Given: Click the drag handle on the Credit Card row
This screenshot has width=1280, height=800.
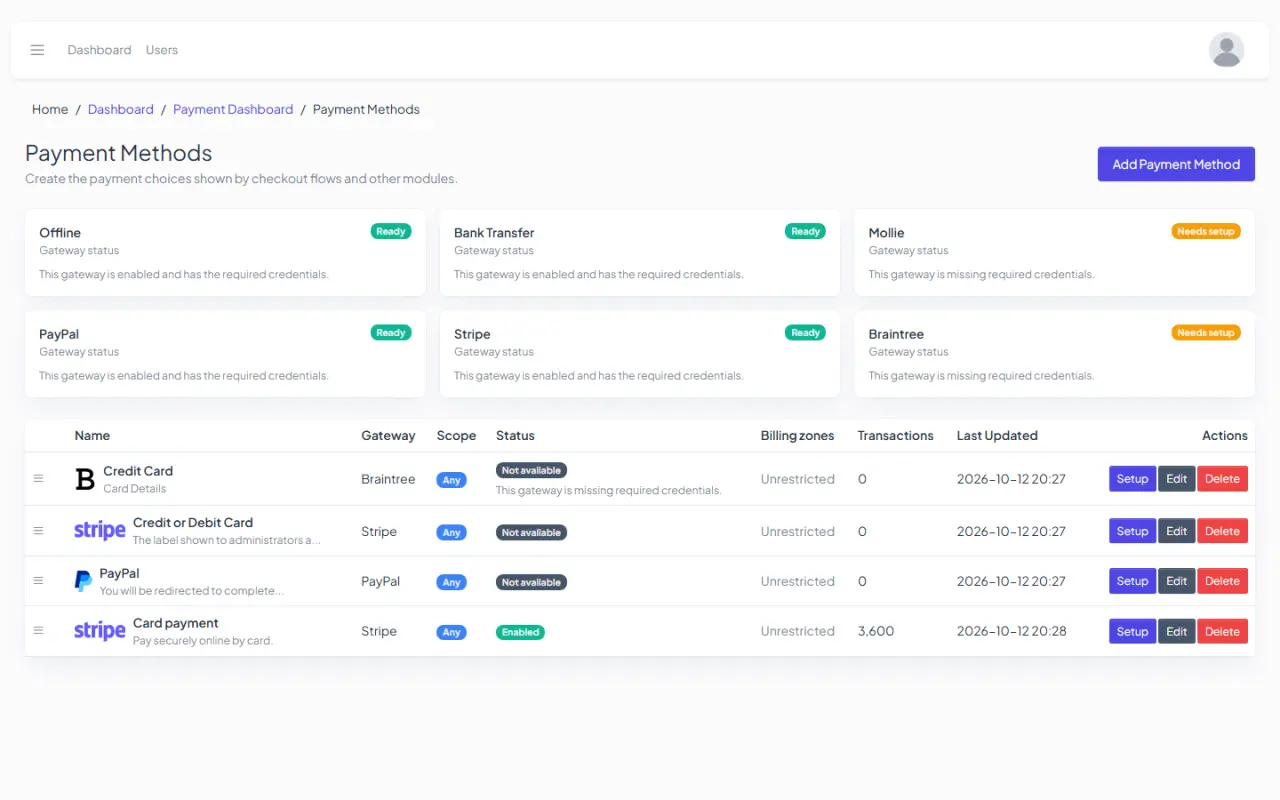Looking at the screenshot, I should (39, 479).
